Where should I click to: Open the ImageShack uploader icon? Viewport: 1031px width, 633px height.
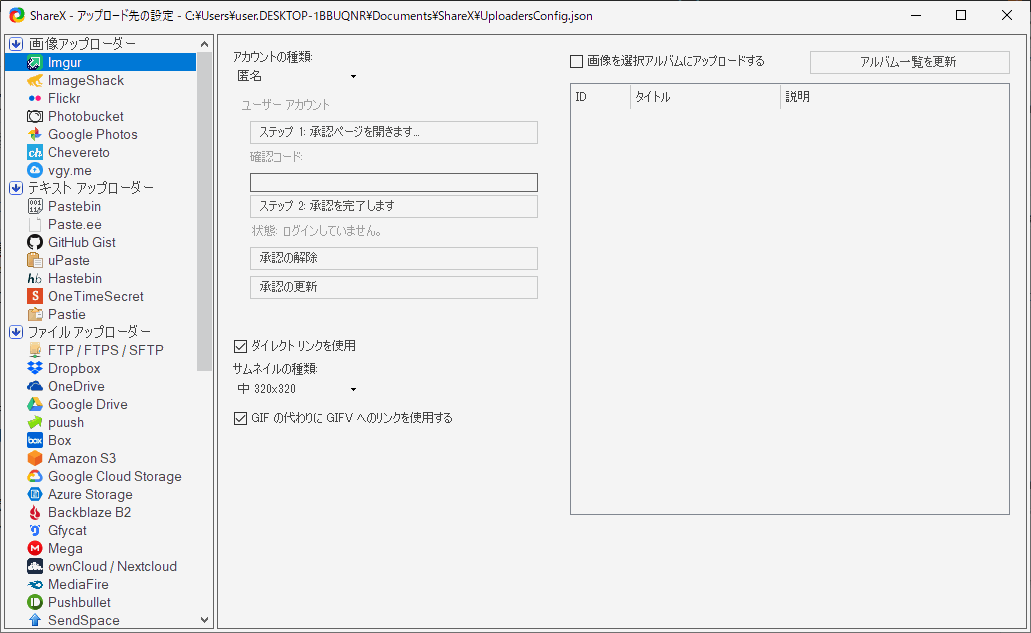point(35,80)
